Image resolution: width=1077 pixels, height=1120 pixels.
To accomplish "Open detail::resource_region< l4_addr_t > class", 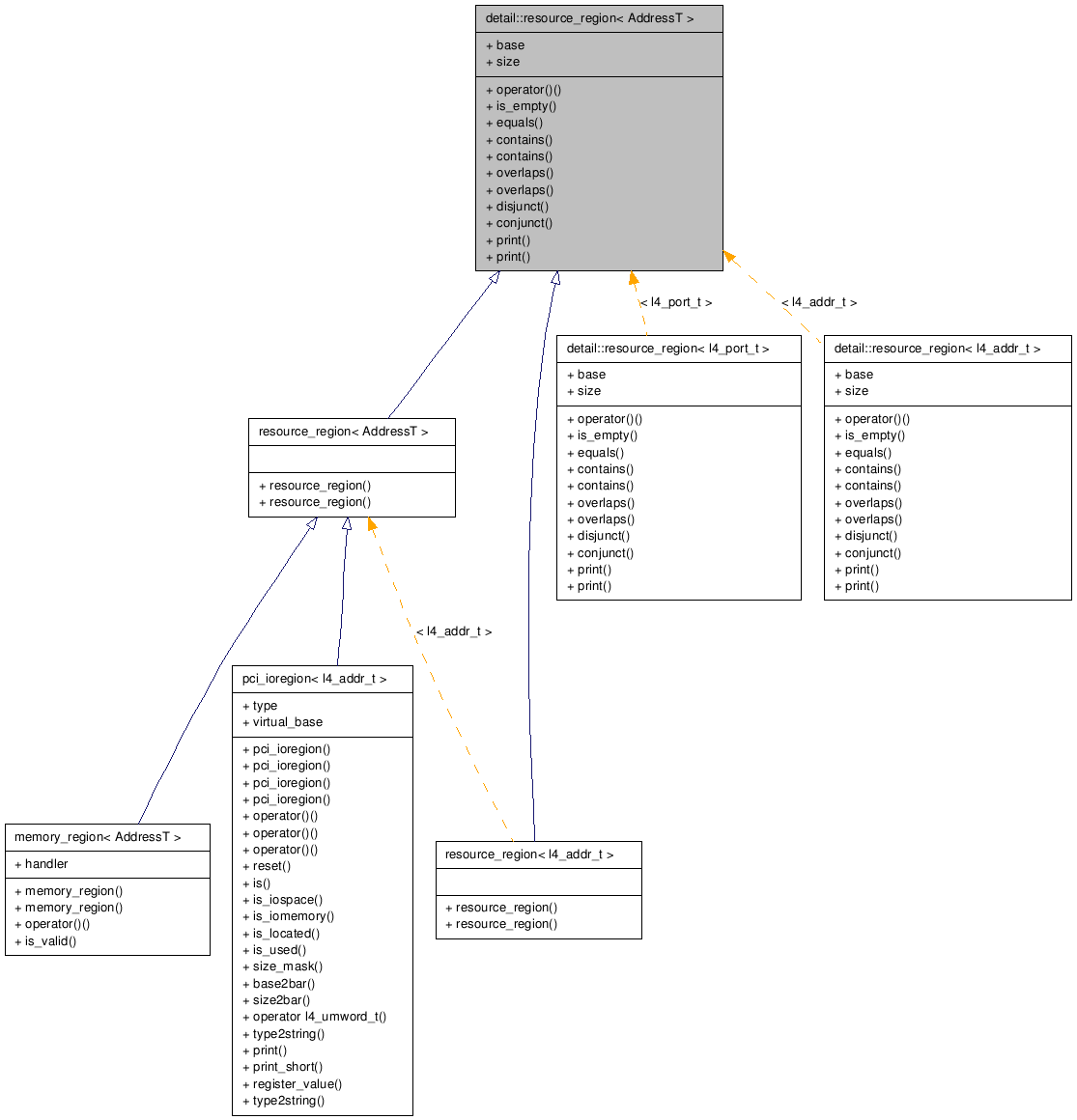I will pyautogui.click(x=948, y=349).
